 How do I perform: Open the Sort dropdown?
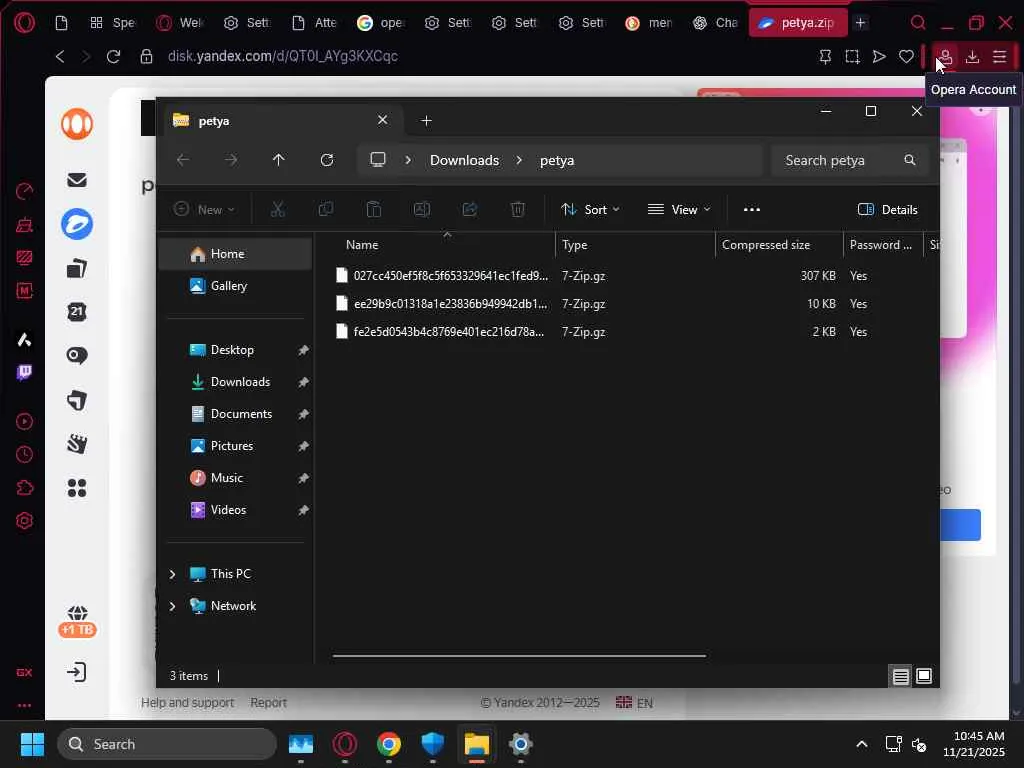pos(590,210)
